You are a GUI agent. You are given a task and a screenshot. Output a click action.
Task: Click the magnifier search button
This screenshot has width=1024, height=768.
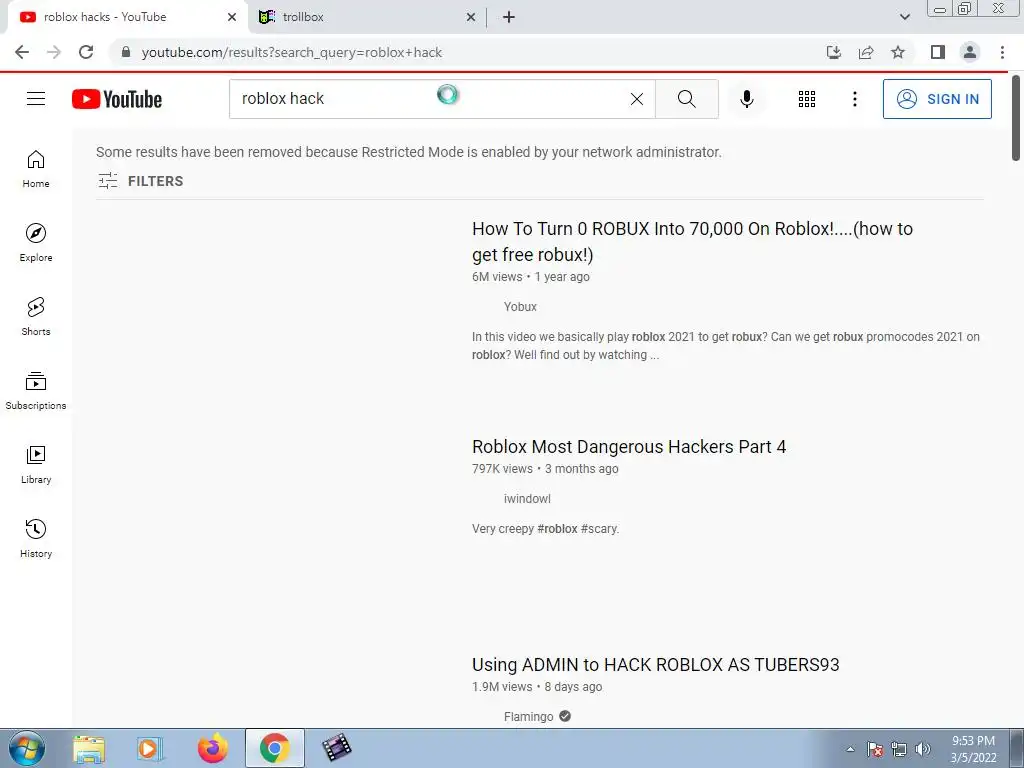[x=686, y=99]
